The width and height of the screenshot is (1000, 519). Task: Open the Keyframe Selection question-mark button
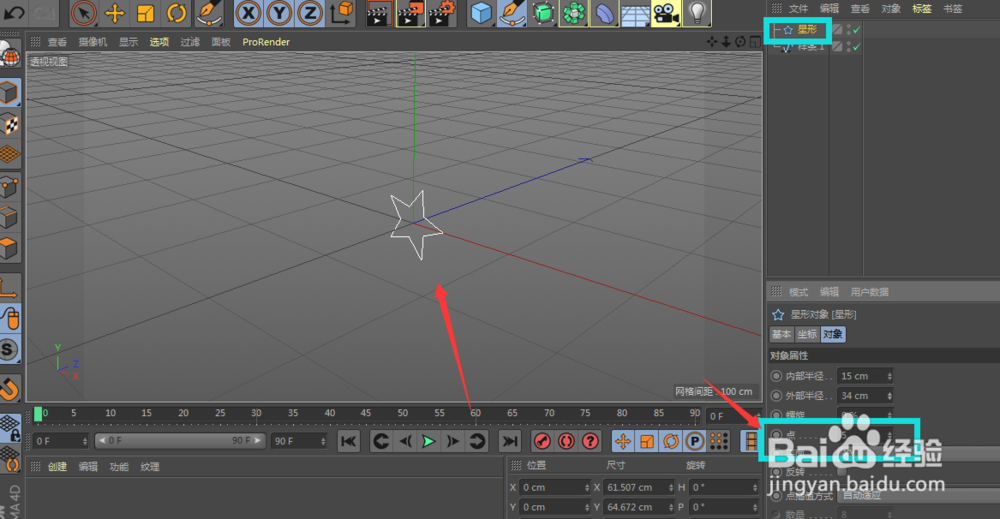591,441
